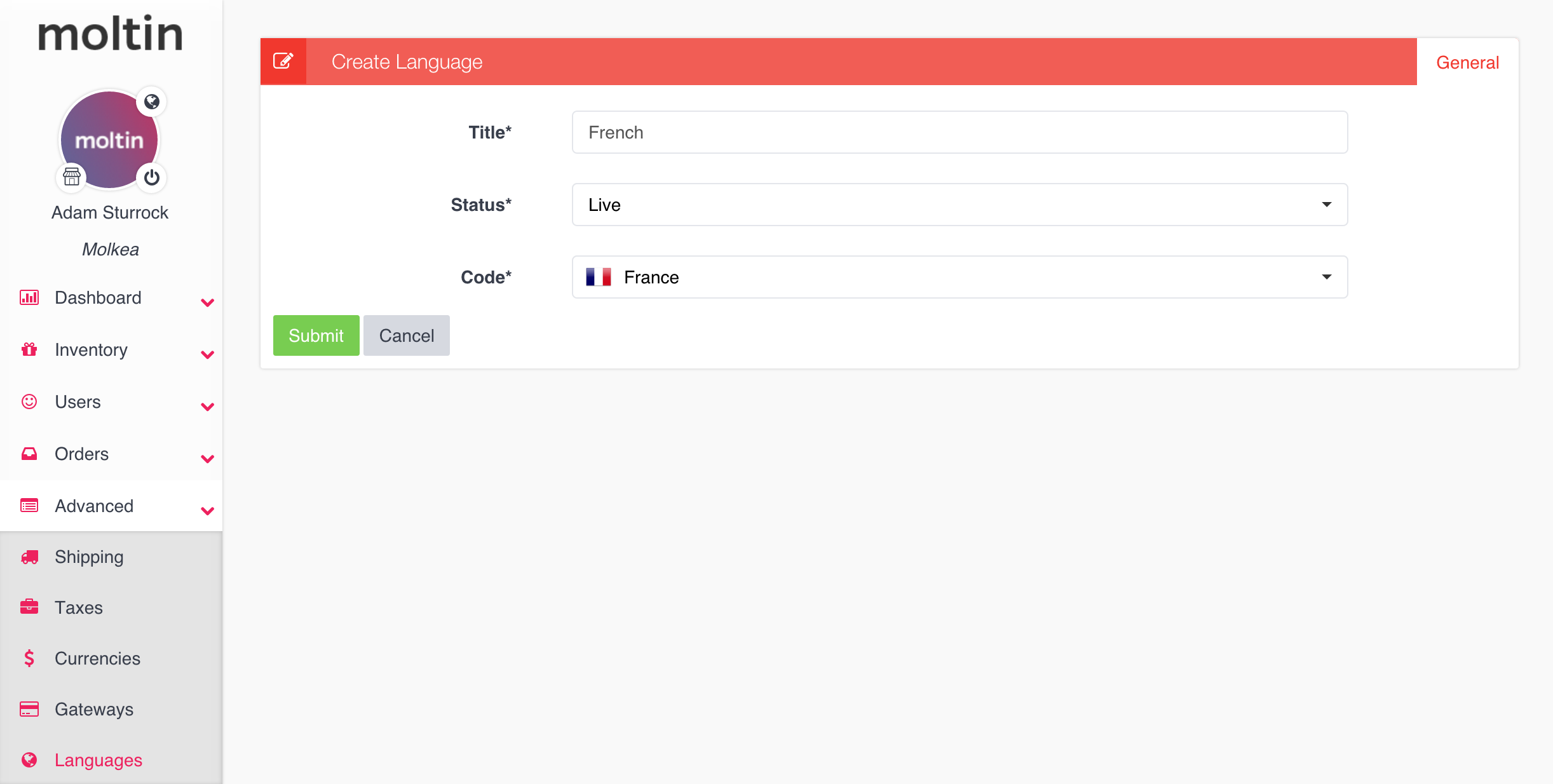Click the Orders inbox icon
The height and width of the screenshot is (784, 1553).
(29, 454)
